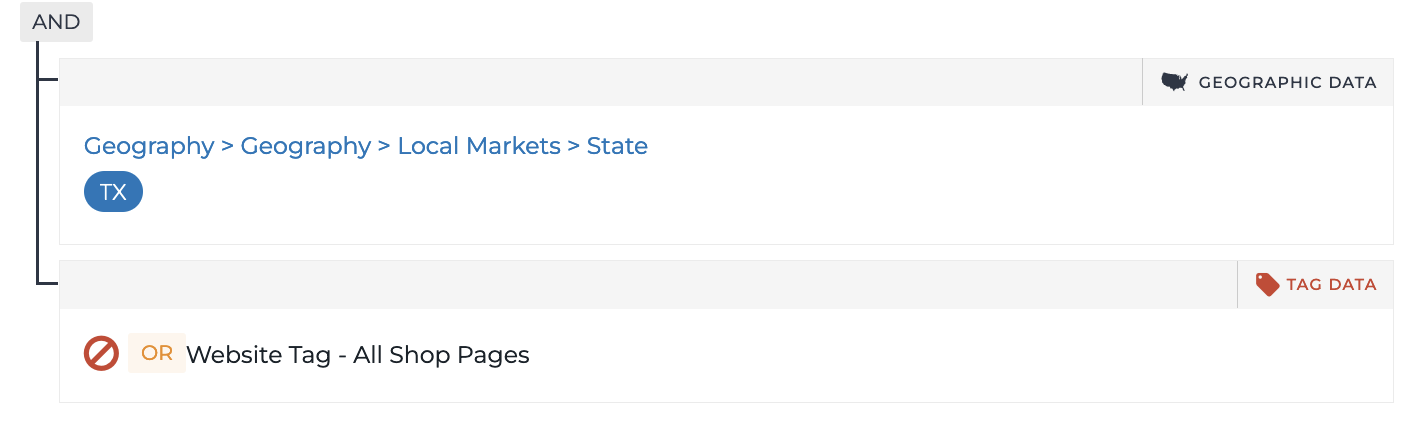Open the State breadcrumb link
This screenshot has height=434, width=1422.
click(617, 146)
